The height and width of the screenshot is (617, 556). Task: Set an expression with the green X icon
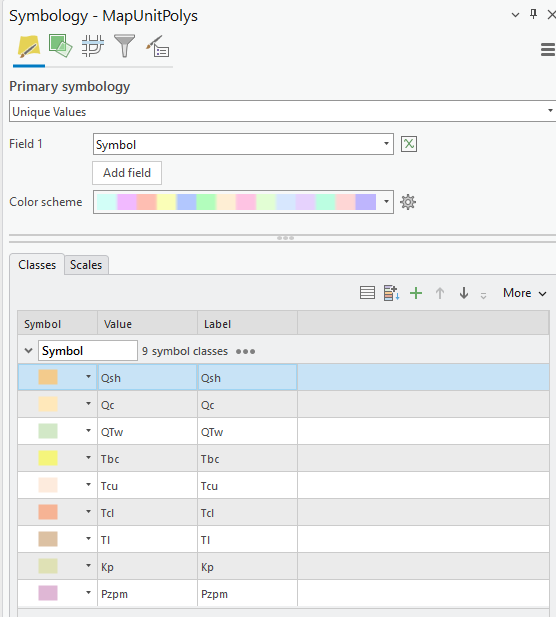[409, 144]
